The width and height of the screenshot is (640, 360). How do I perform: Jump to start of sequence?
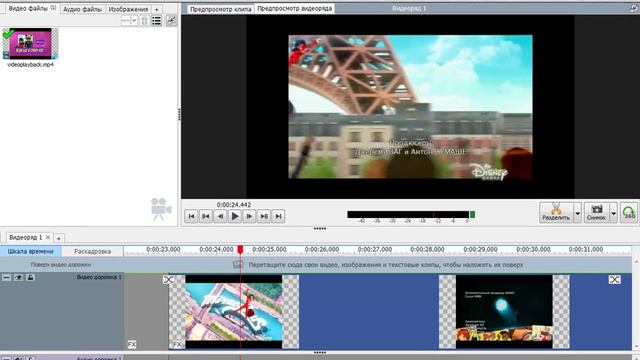coord(191,216)
